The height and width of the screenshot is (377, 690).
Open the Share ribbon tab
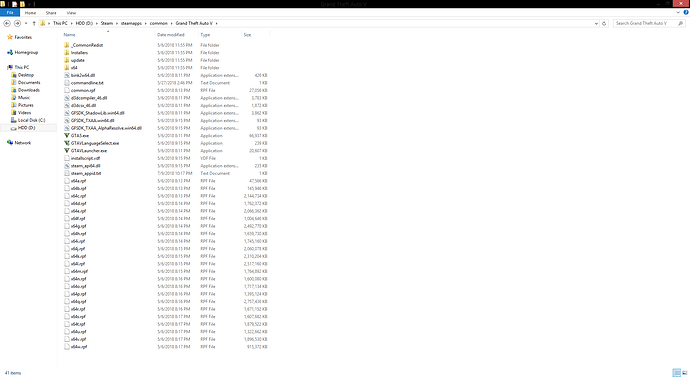click(x=51, y=13)
